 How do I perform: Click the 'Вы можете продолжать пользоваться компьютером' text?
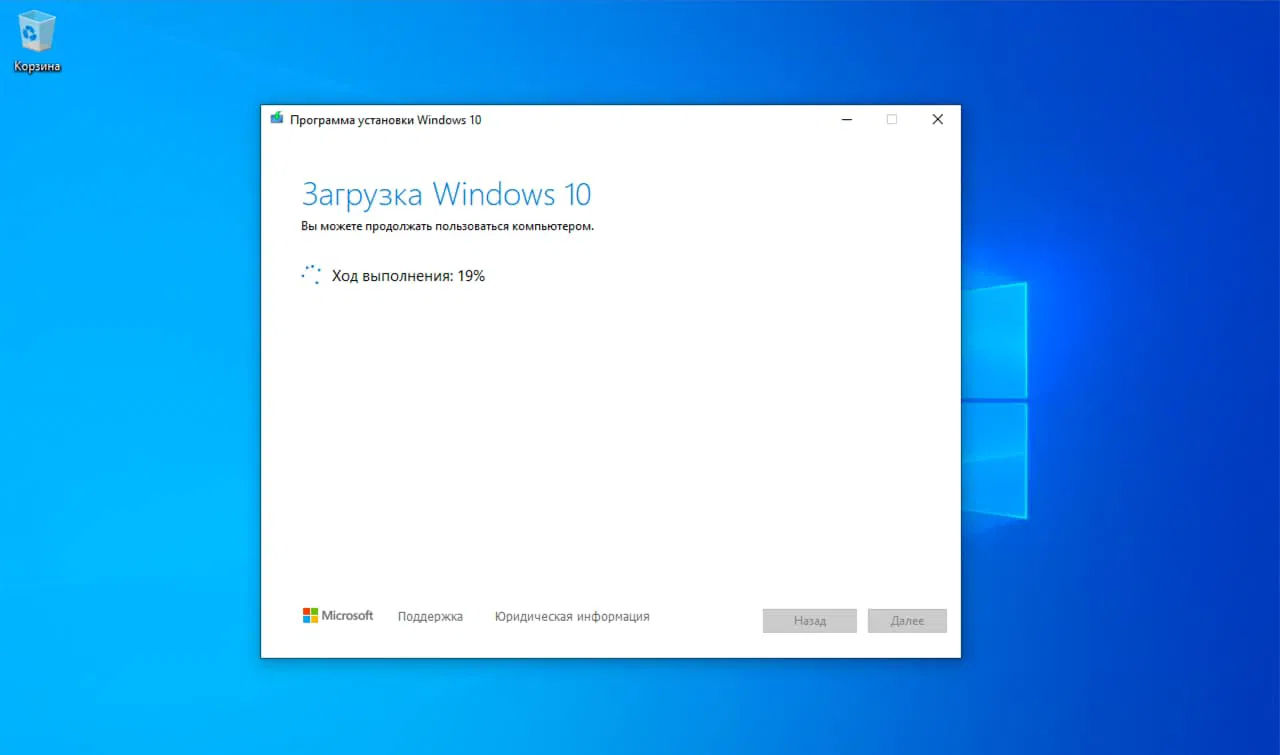pos(447,226)
